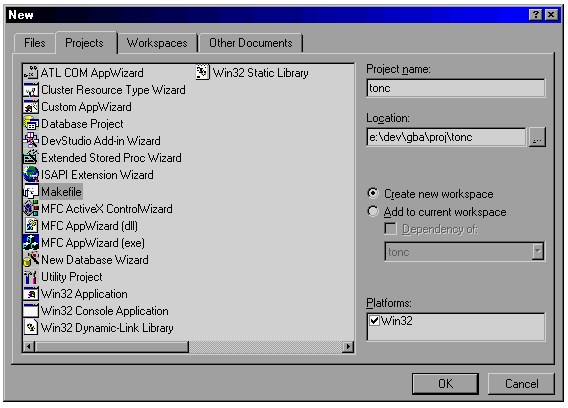Click the project list left scroll arrow
The image size is (568, 408).
click(x=29, y=347)
